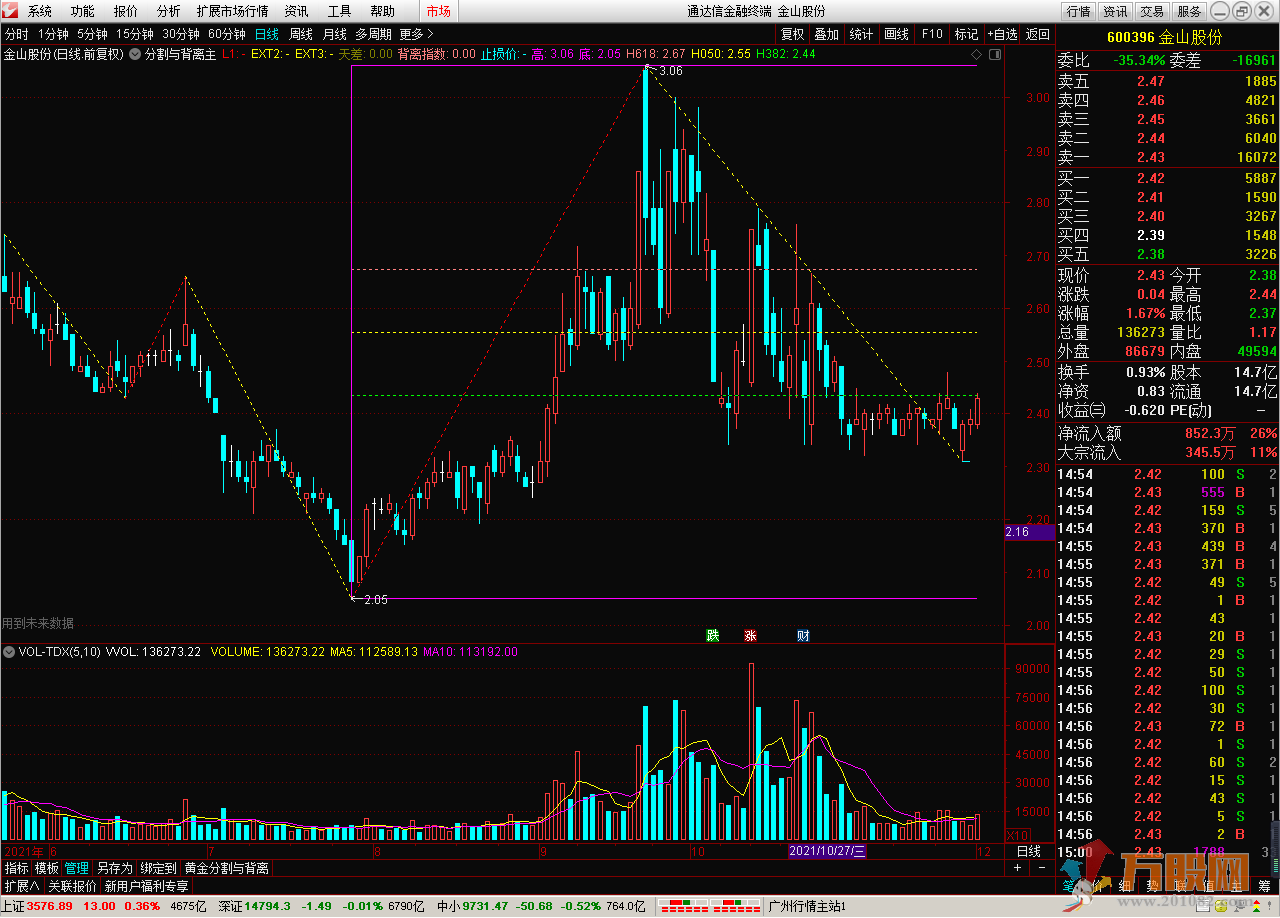Switch to the 60分钟 period

227,34
